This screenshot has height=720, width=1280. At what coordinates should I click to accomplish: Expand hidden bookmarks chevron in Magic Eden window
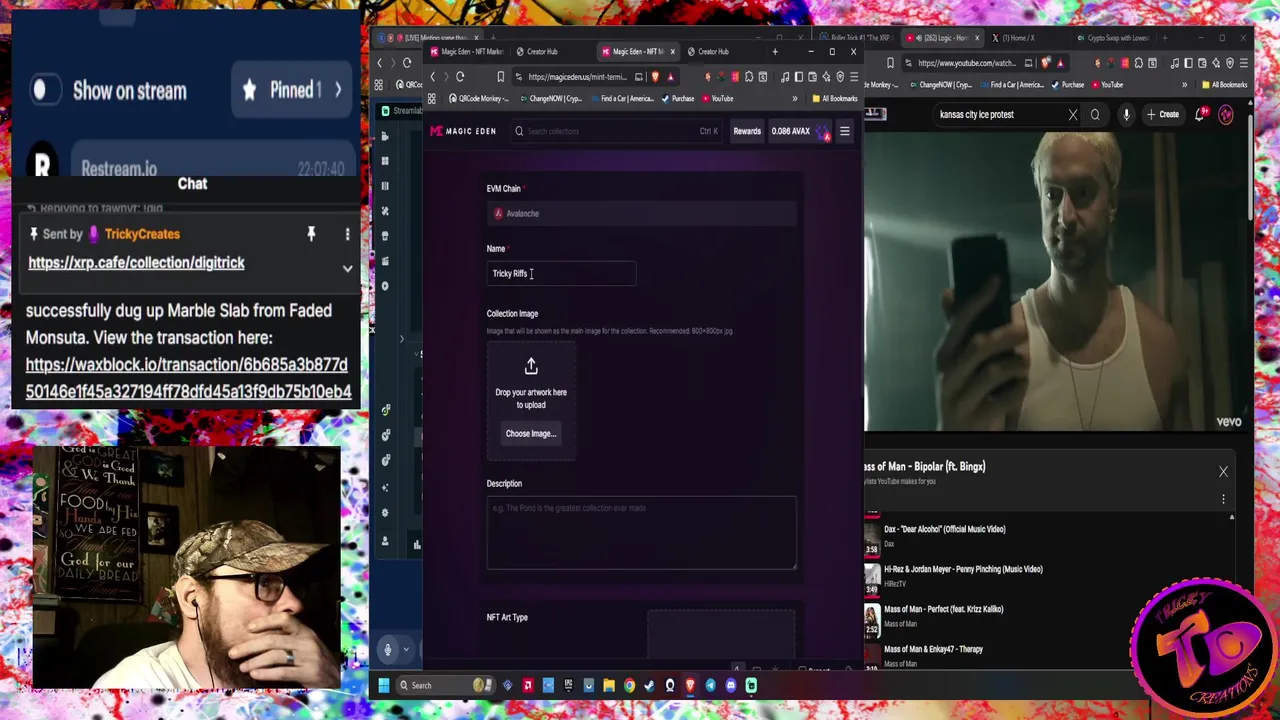(x=795, y=99)
